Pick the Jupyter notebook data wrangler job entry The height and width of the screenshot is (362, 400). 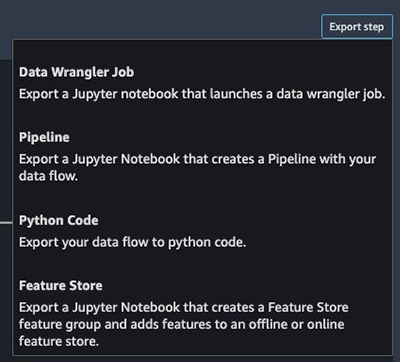[x=202, y=83]
